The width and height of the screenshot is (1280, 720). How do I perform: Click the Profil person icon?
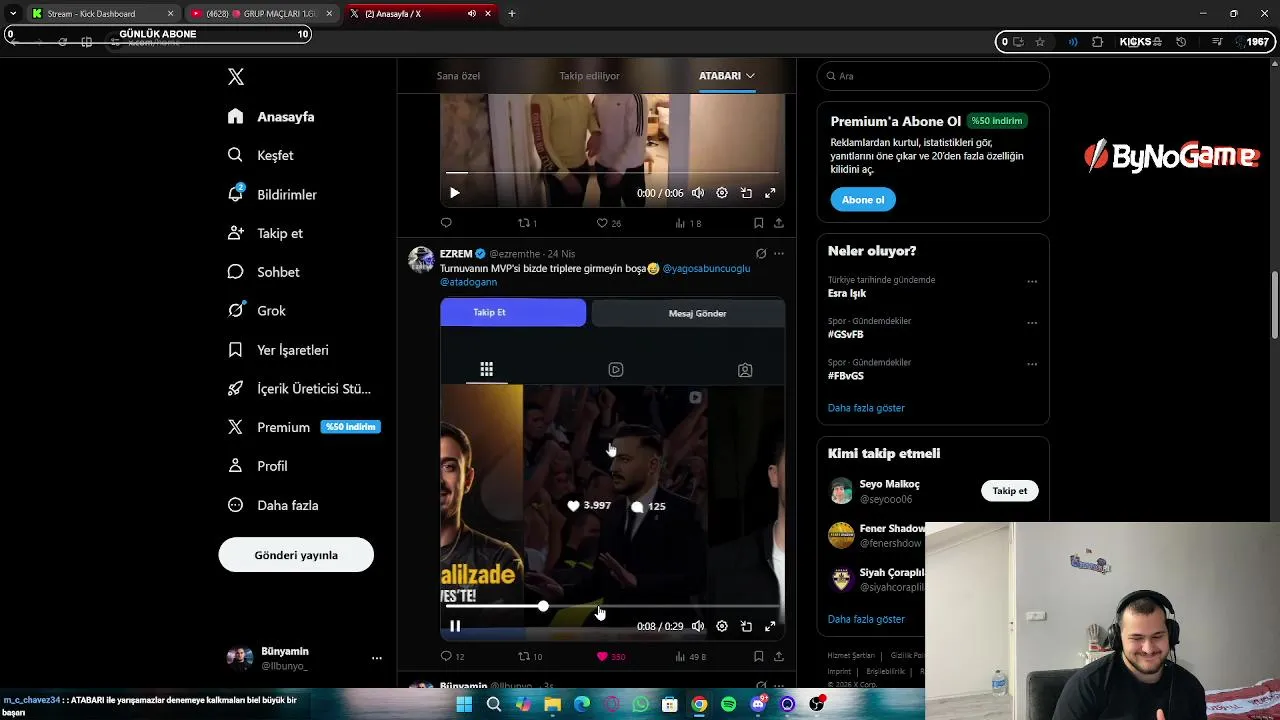pyautogui.click(x=236, y=466)
